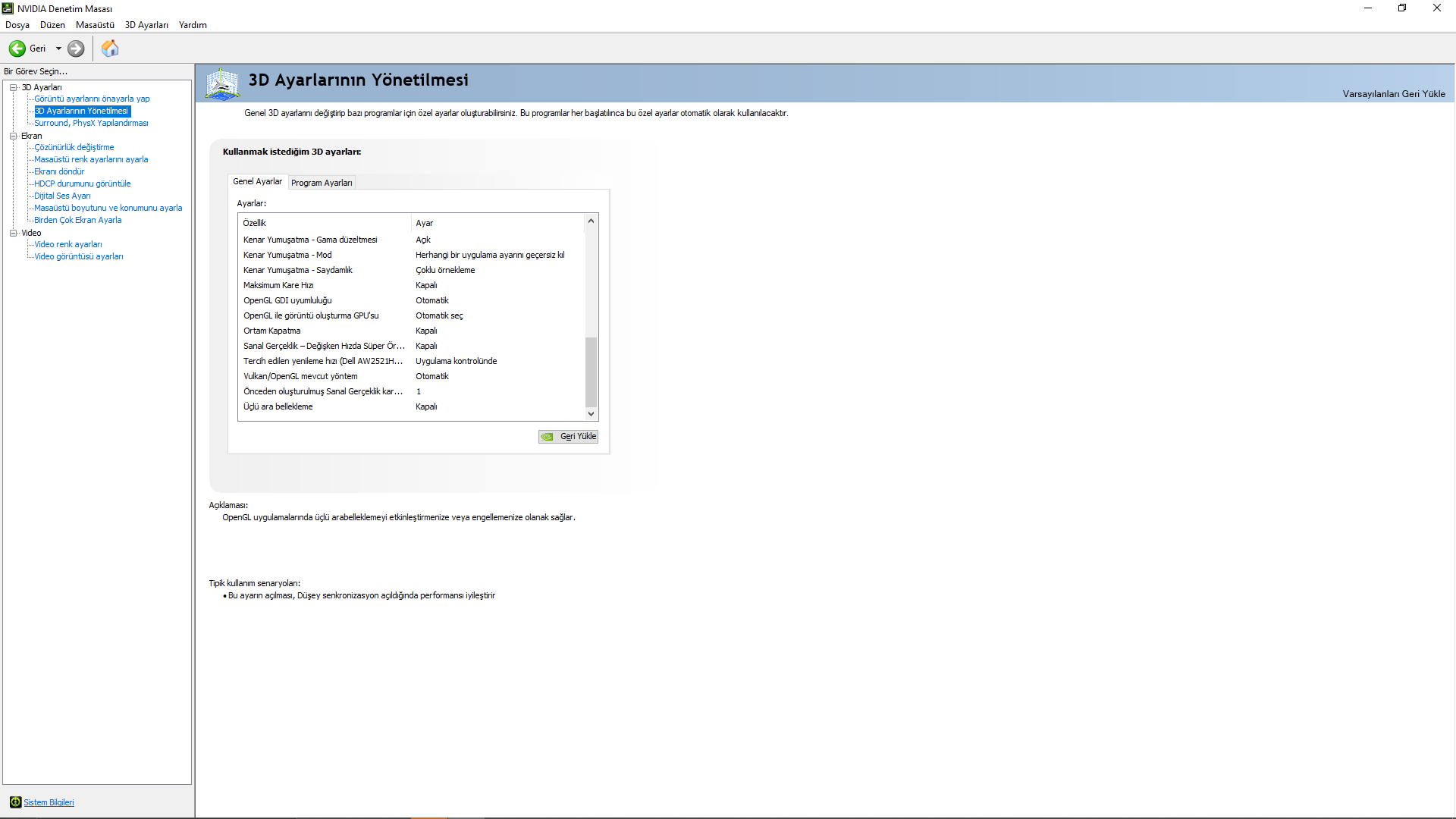Collapse the Ekran tree node
This screenshot has height=819, width=1456.
coord(13,136)
